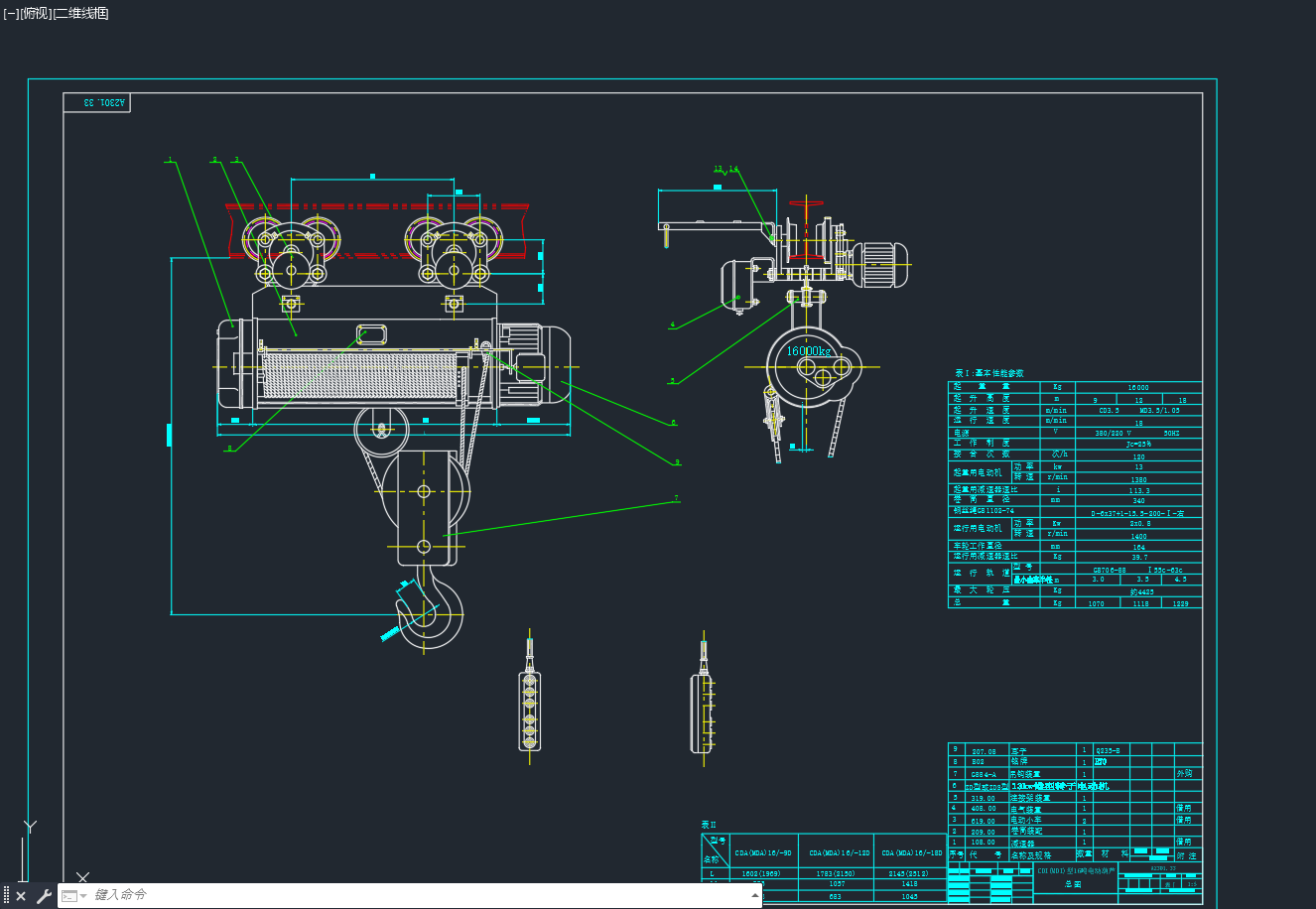Select the CDA(MDA)16/-12D model header

coord(840,852)
